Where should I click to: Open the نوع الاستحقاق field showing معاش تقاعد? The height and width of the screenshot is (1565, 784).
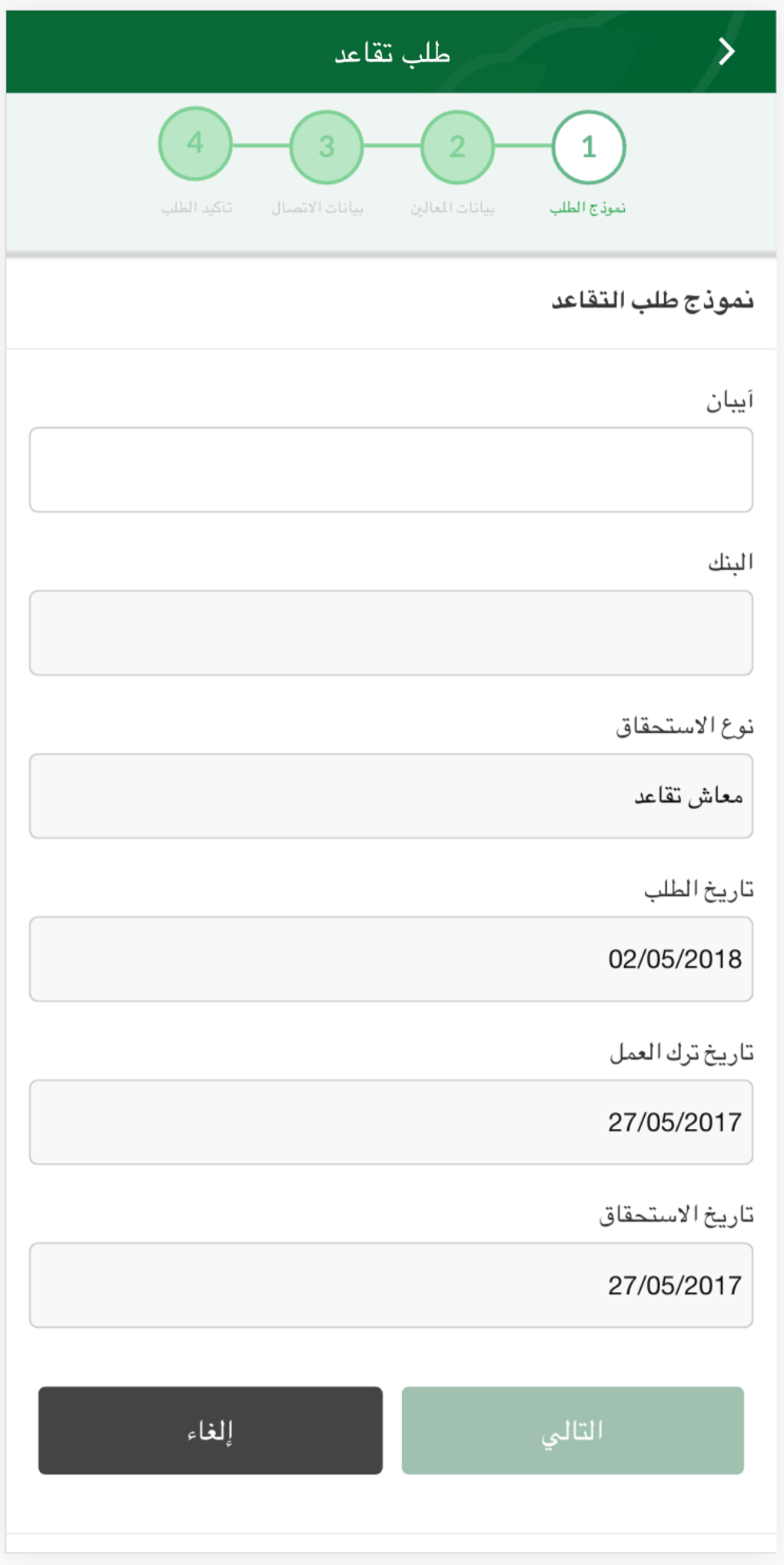(x=391, y=796)
